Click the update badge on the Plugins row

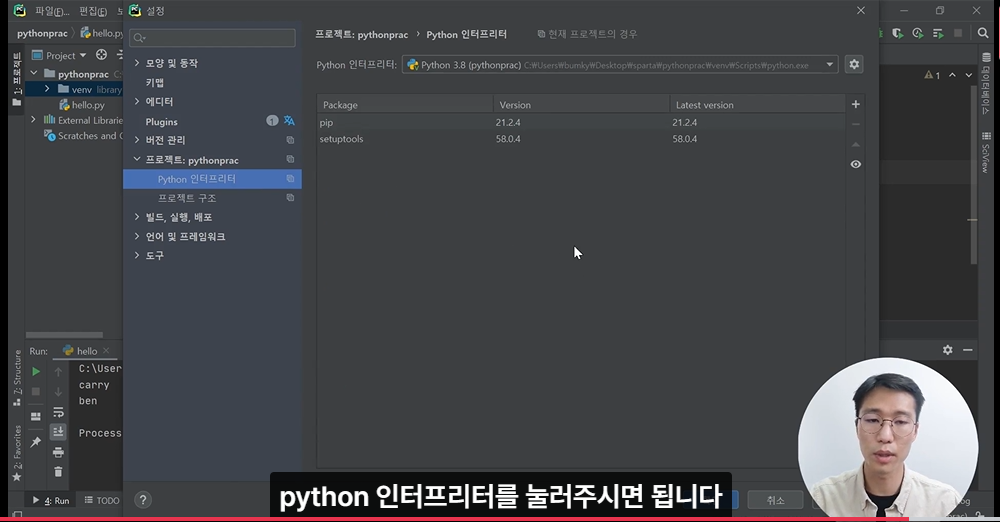272,121
